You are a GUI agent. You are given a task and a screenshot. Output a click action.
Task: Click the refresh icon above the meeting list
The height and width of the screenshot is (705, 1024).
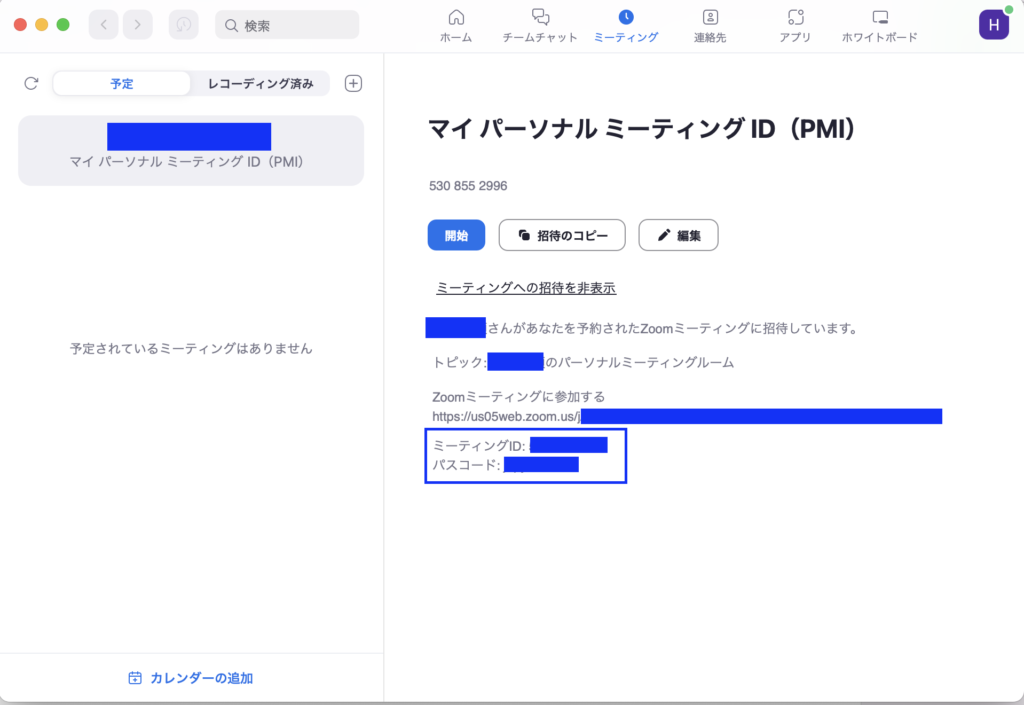(x=31, y=84)
